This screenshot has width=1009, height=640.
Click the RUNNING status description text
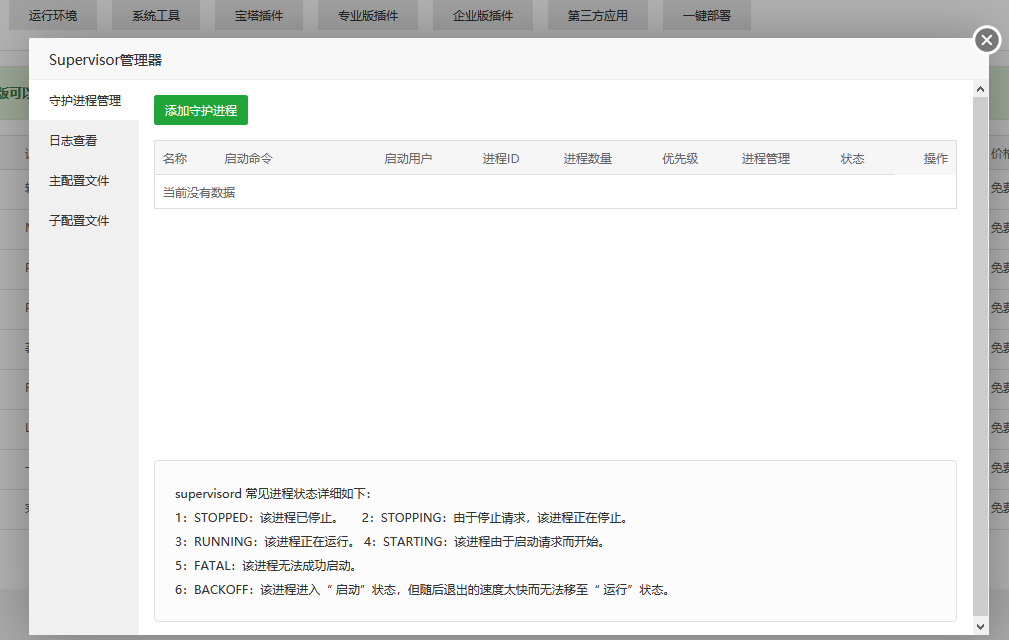266,542
